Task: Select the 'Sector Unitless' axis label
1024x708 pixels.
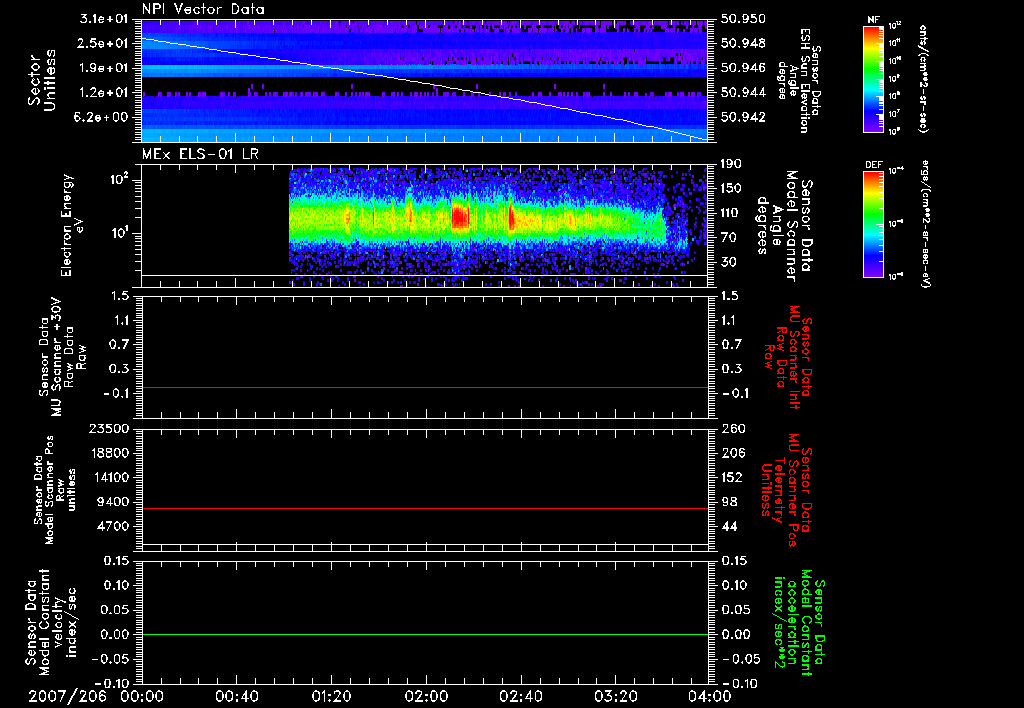Action: pyautogui.click(x=42, y=80)
